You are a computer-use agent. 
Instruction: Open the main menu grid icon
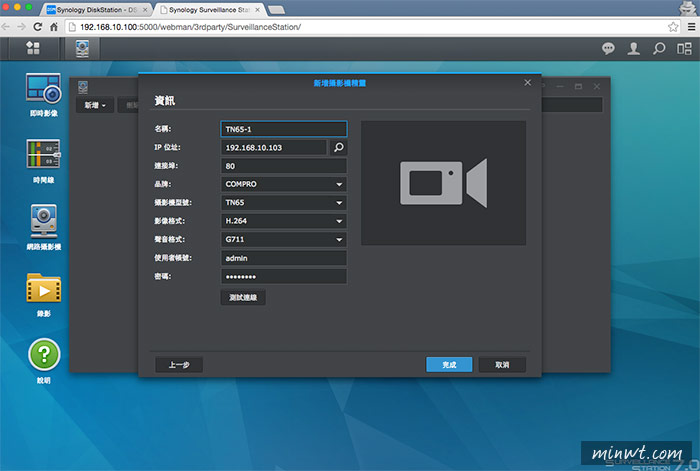[33, 48]
